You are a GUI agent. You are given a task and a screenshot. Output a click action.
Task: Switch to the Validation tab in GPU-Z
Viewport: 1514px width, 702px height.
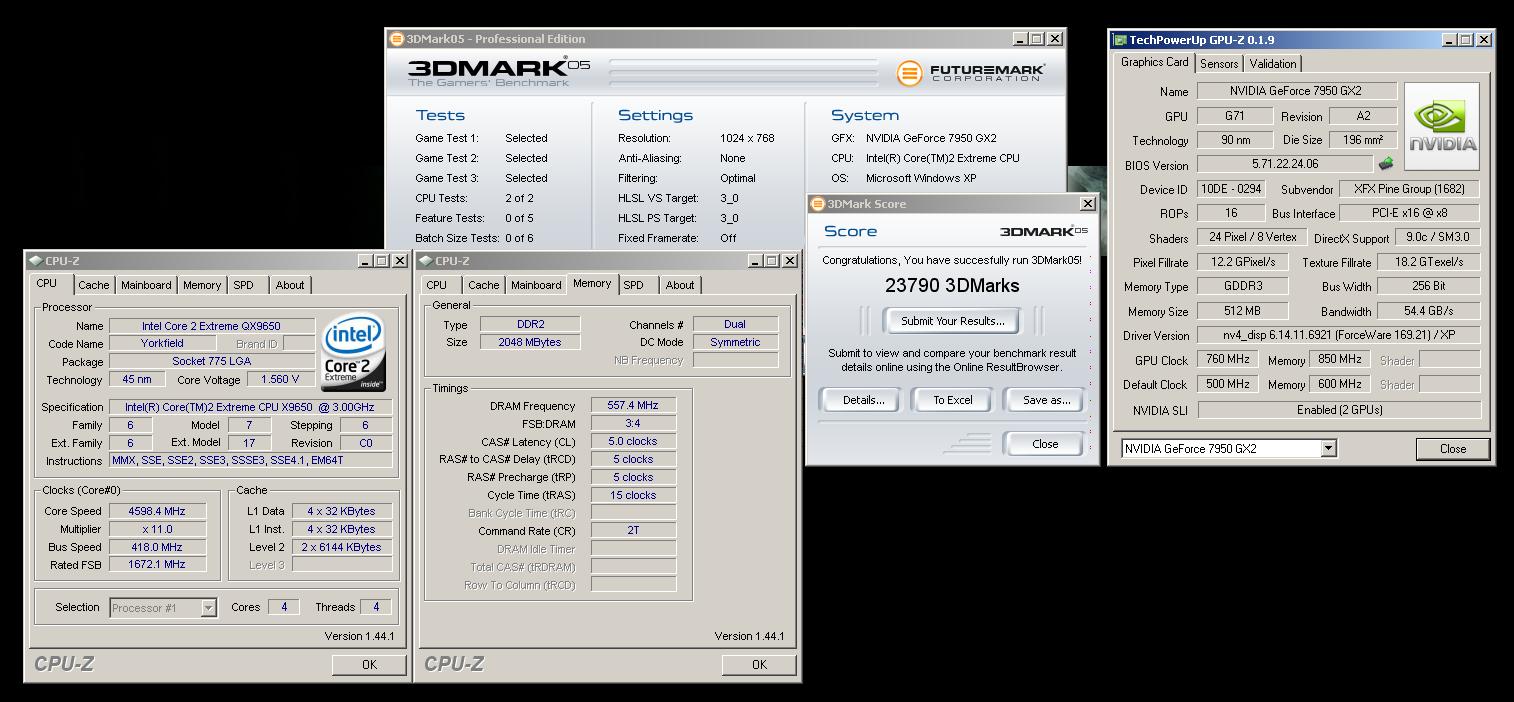pos(1273,63)
